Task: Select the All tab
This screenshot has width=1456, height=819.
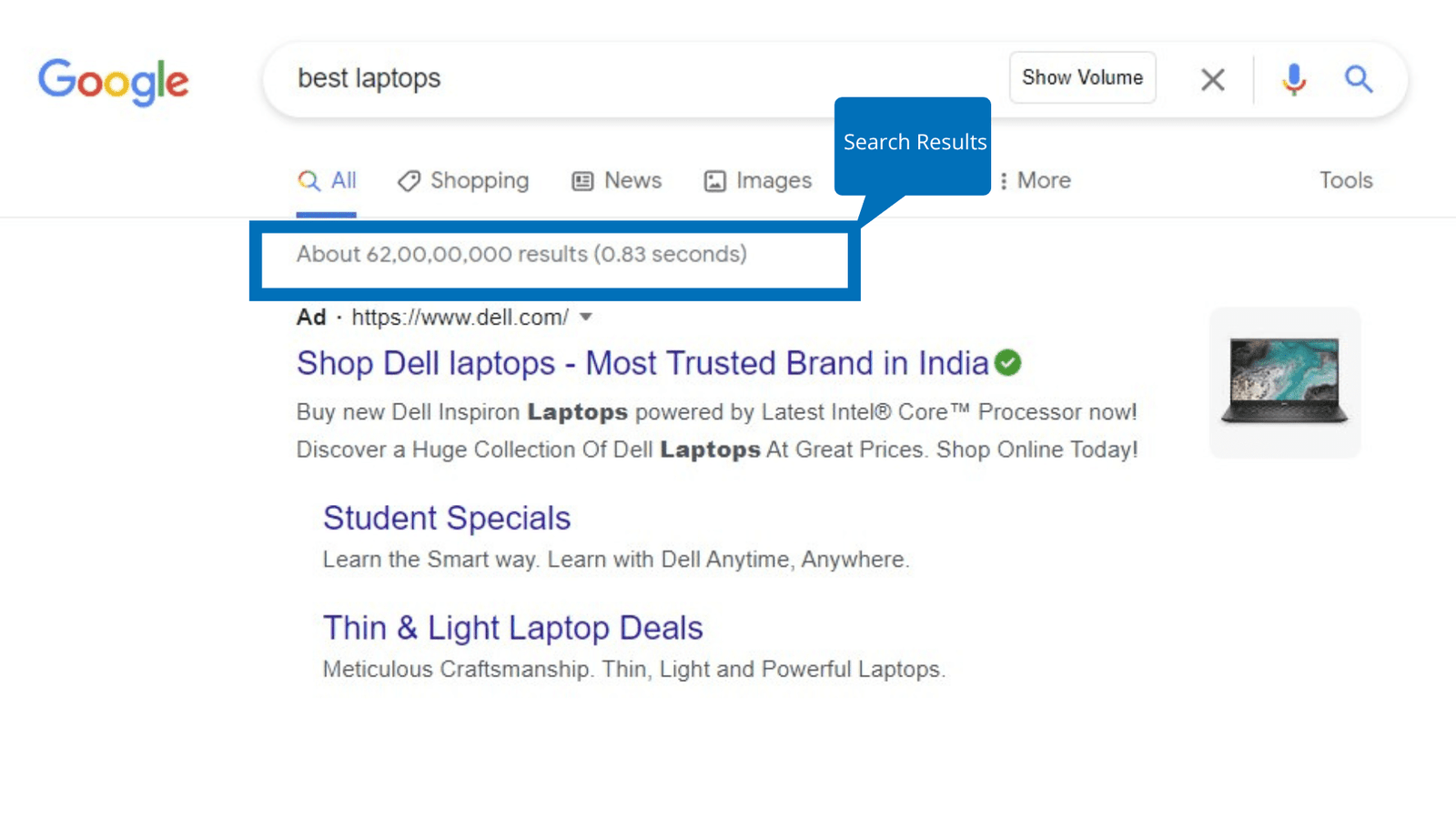Action: point(327,180)
